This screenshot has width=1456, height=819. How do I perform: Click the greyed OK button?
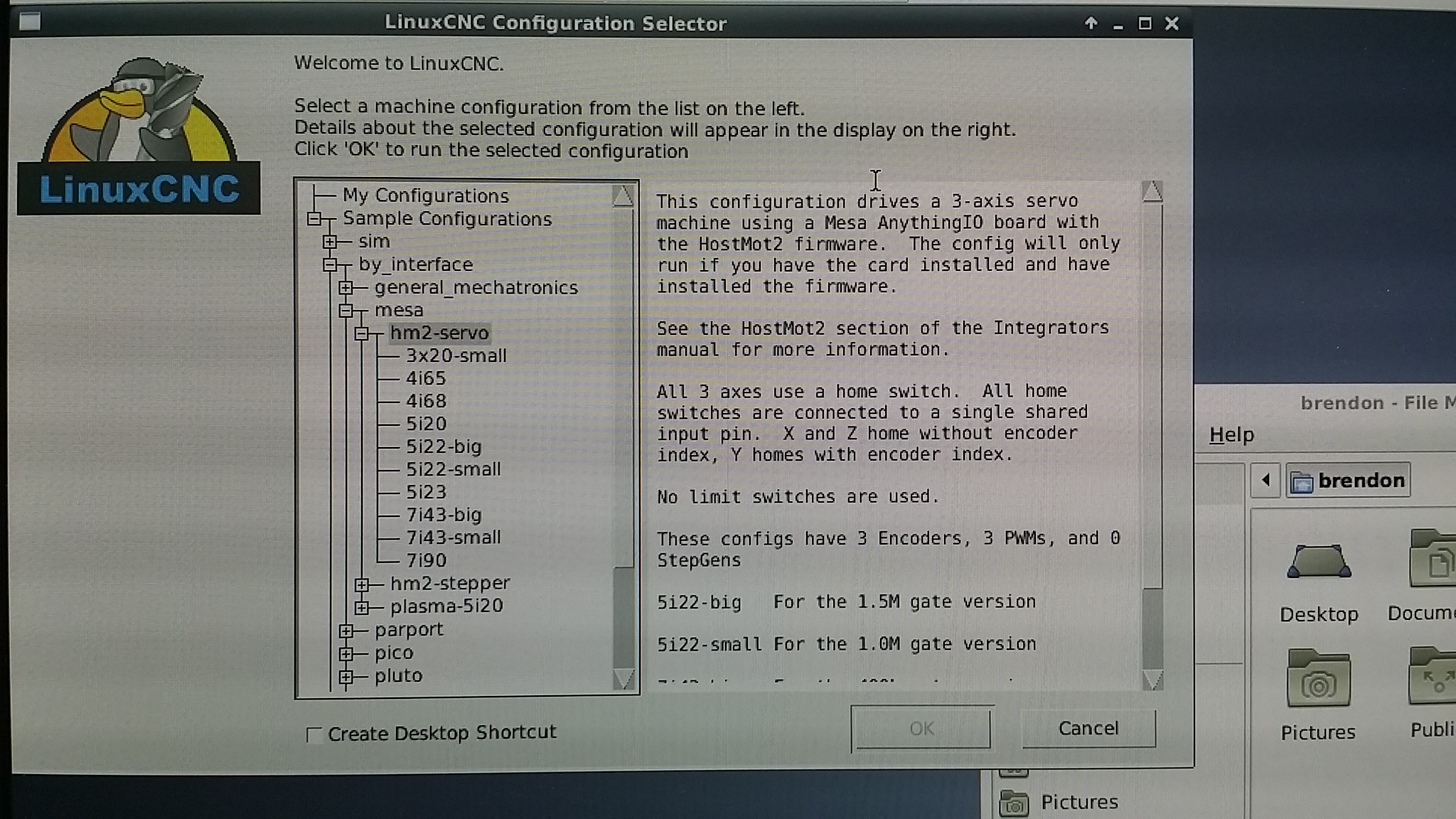point(921,728)
